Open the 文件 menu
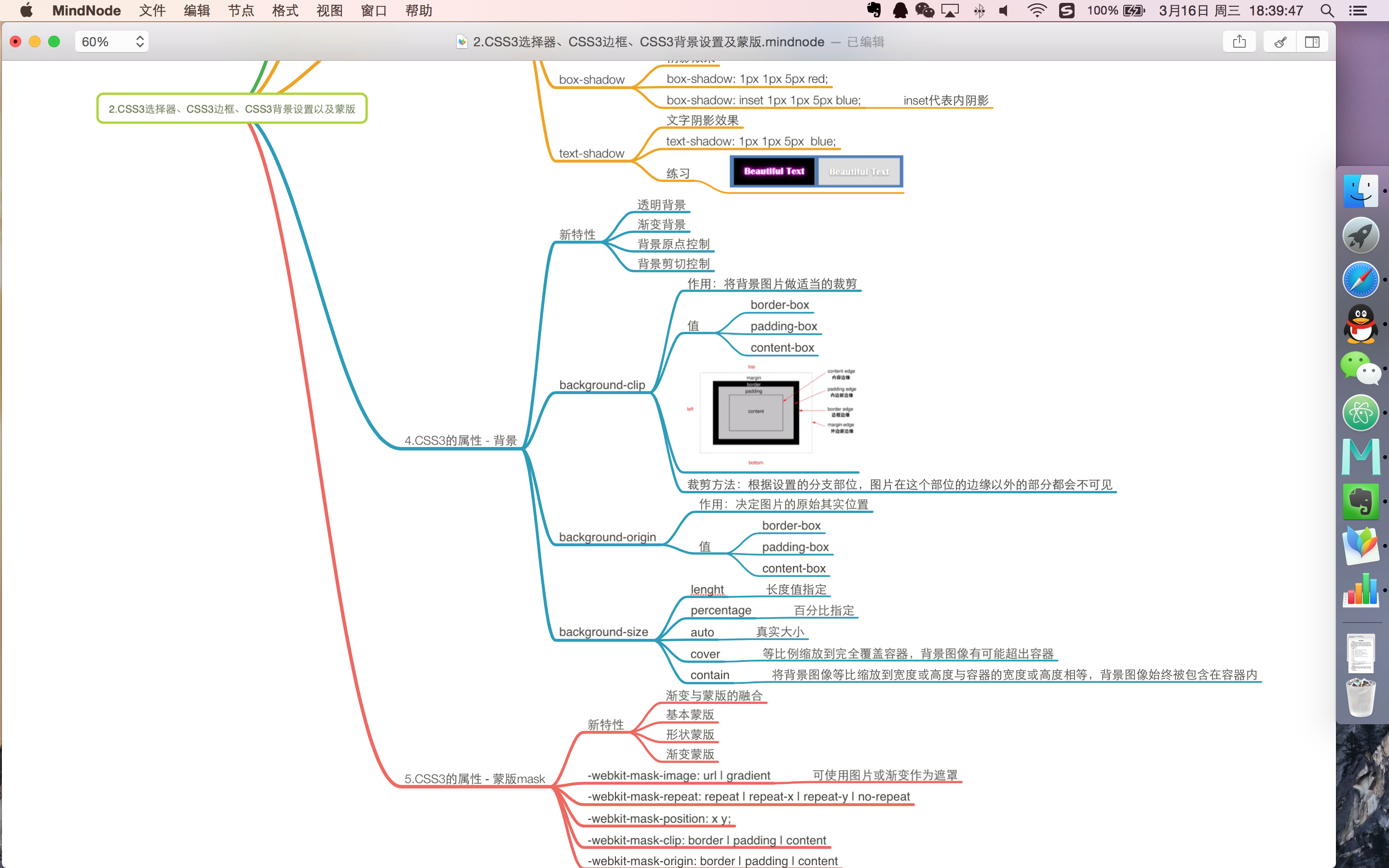 [x=152, y=10]
